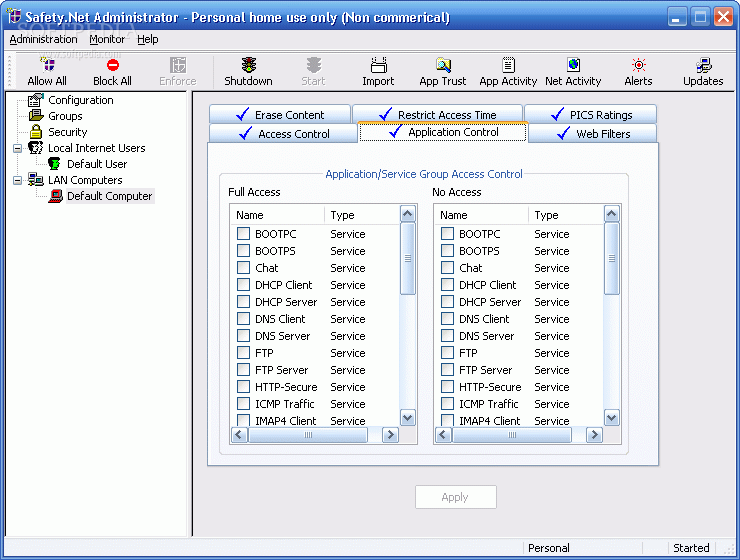The height and width of the screenshot is (560, 740).
Task: Check FTP in the Full Access list
Action: pyautogui.click(x=244, y=352)
